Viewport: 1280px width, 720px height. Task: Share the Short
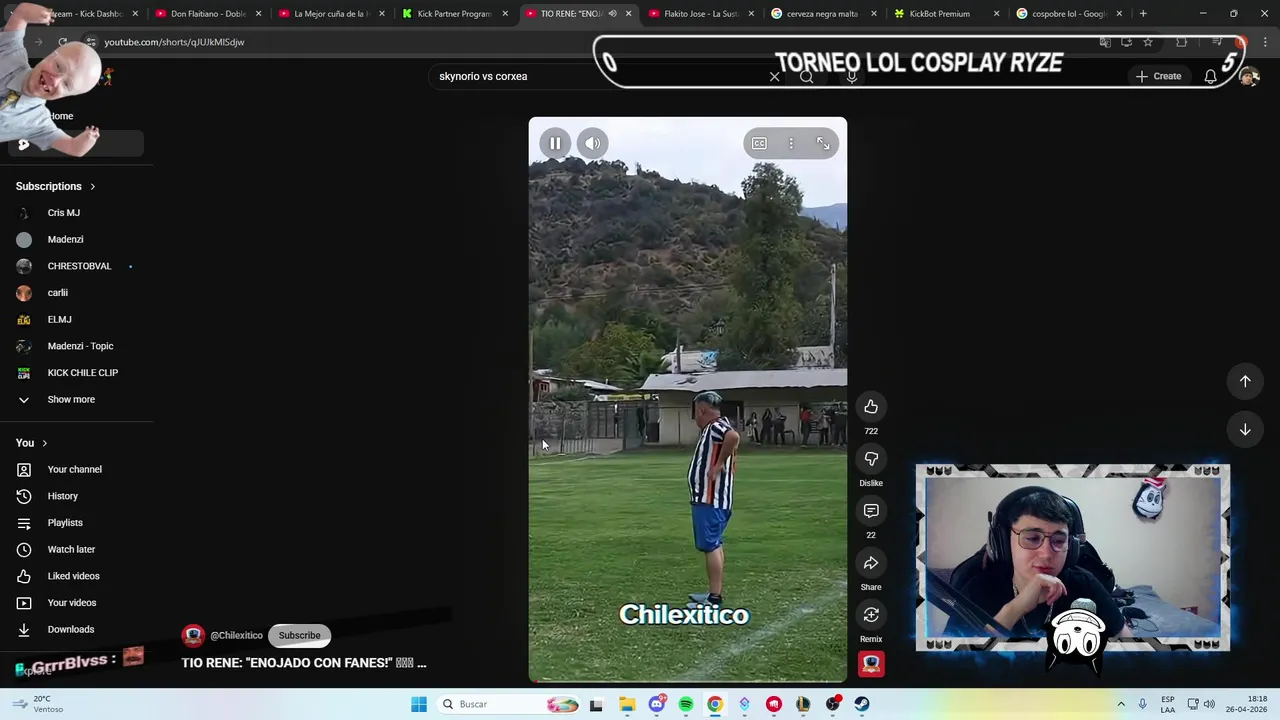(871, 562)
